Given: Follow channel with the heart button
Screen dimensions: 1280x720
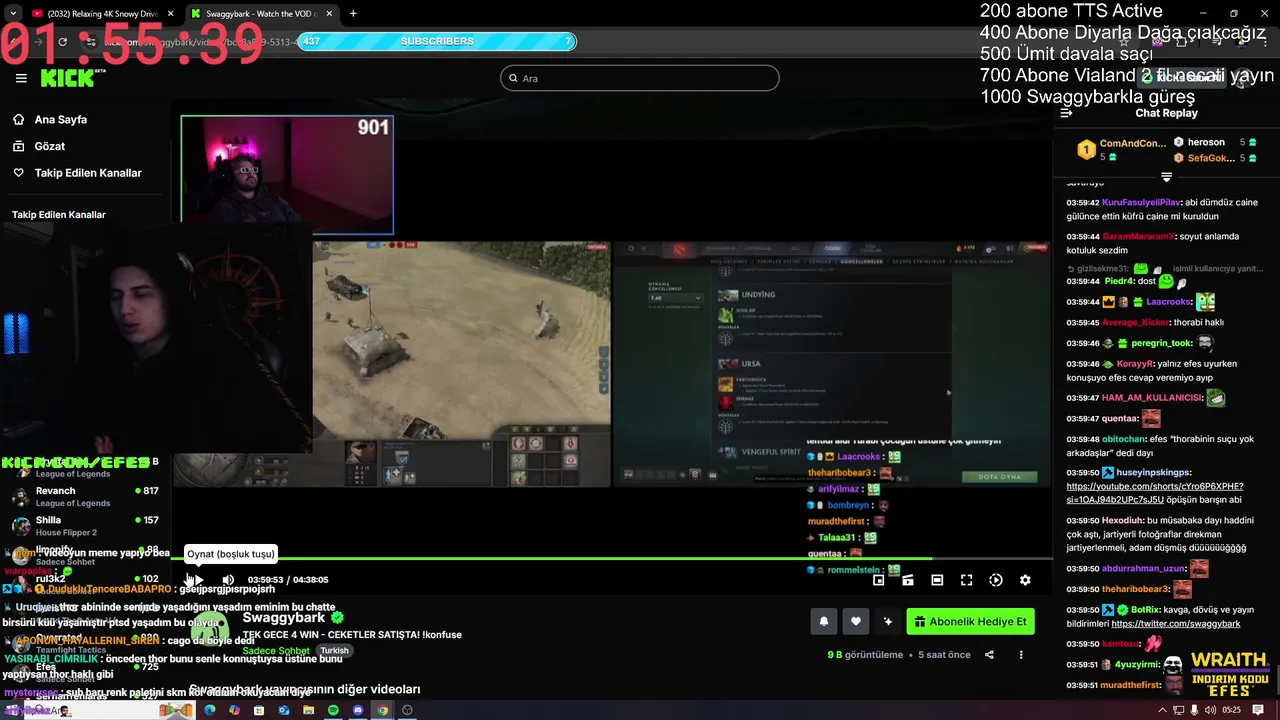Looking at the screenshot, I should pos(856,621).
